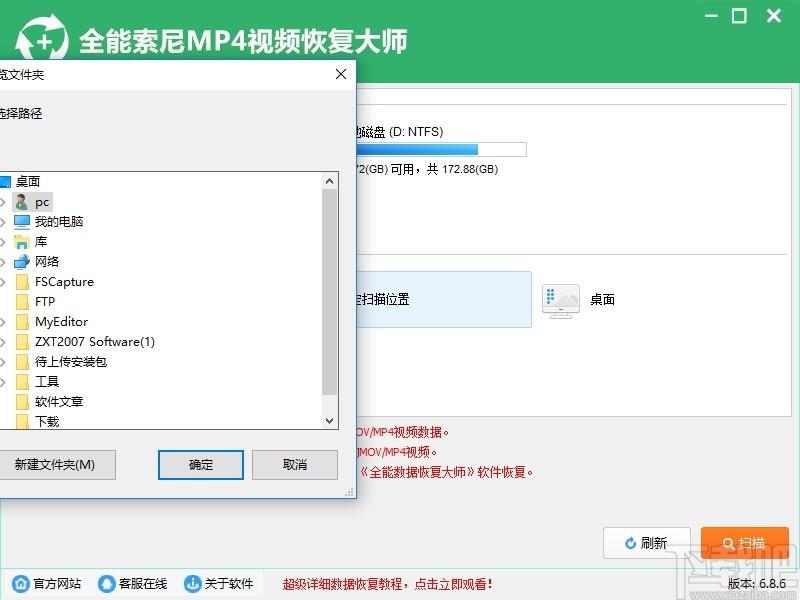Select the FTP folder text
The height and width of the screenshot is (600, 800).
pyautogui.click(x=45, y=302)
